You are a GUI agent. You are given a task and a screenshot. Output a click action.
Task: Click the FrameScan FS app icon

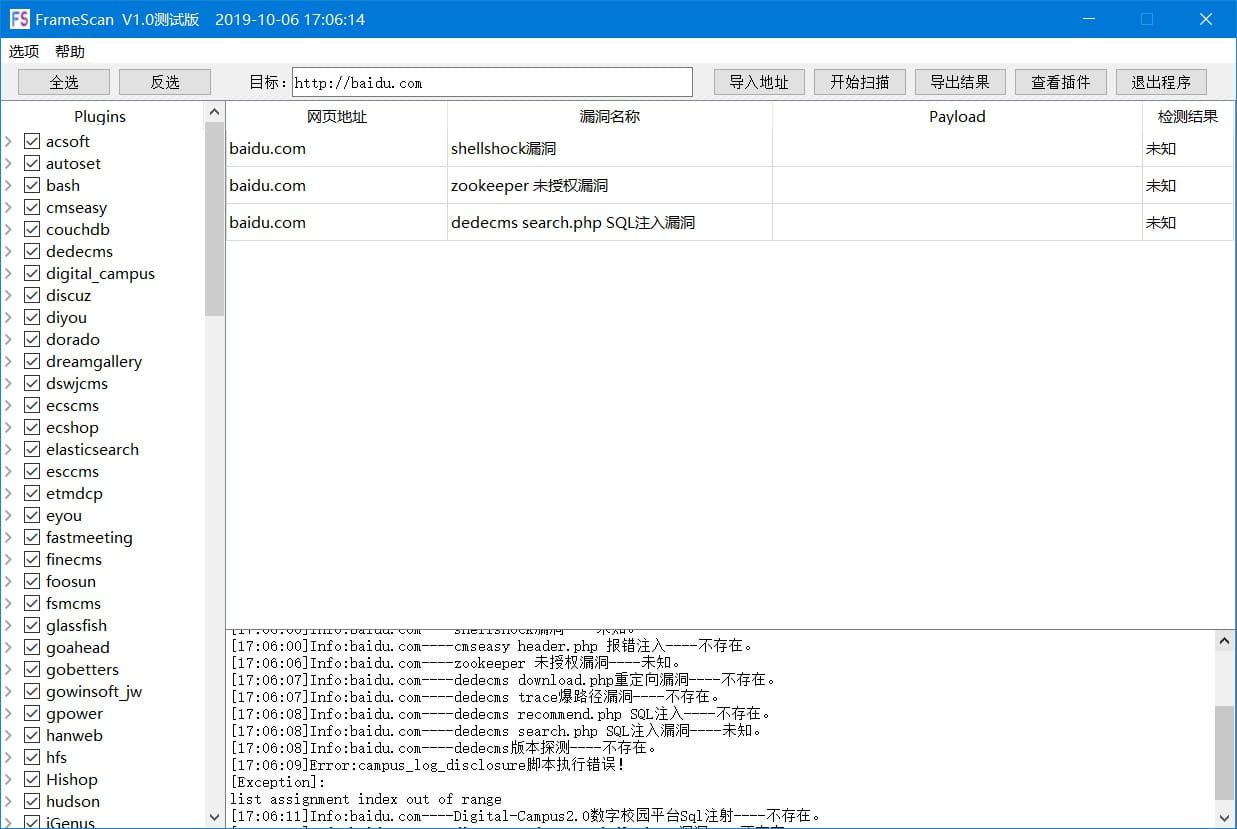pos(19,19)
